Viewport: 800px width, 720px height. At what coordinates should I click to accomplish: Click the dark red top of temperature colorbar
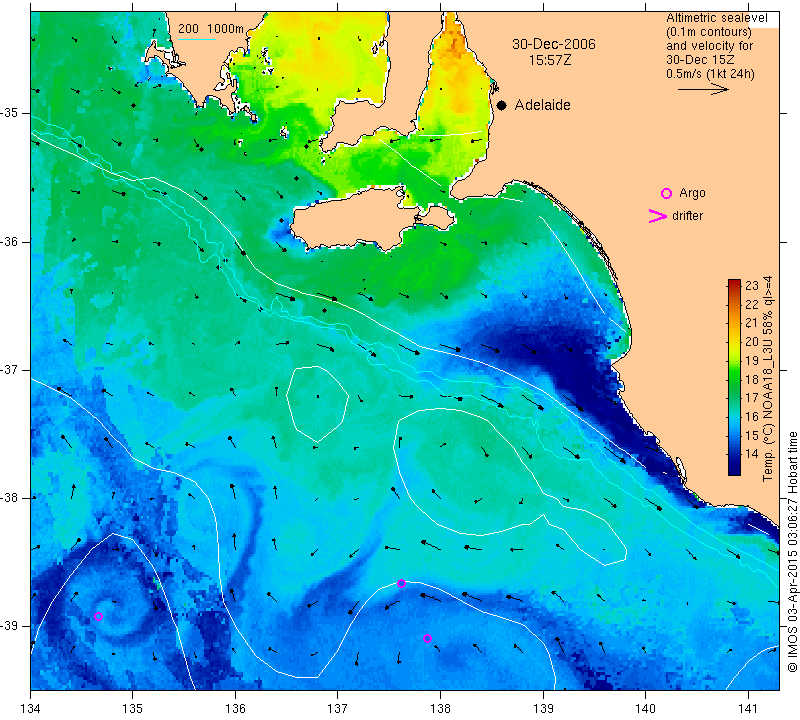click(x=734, y=283)
